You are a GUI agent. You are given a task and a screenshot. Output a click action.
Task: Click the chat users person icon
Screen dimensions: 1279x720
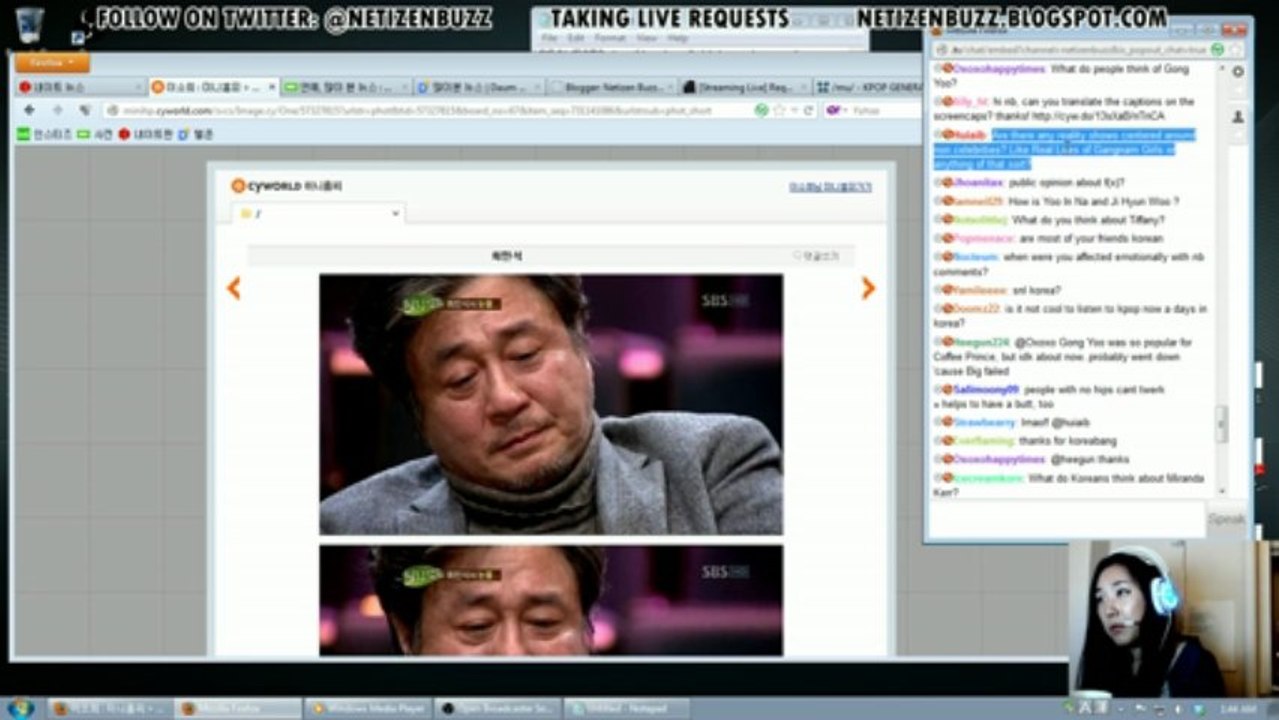(1237, 117)
